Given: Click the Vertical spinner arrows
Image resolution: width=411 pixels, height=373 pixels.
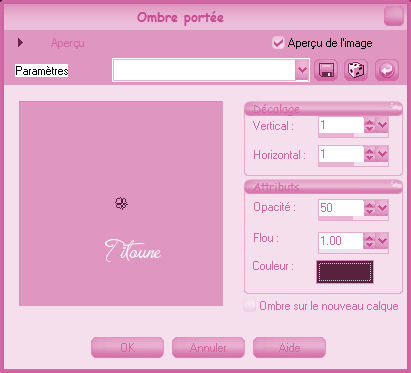Looking at the screenshot, I should (369, 125).
